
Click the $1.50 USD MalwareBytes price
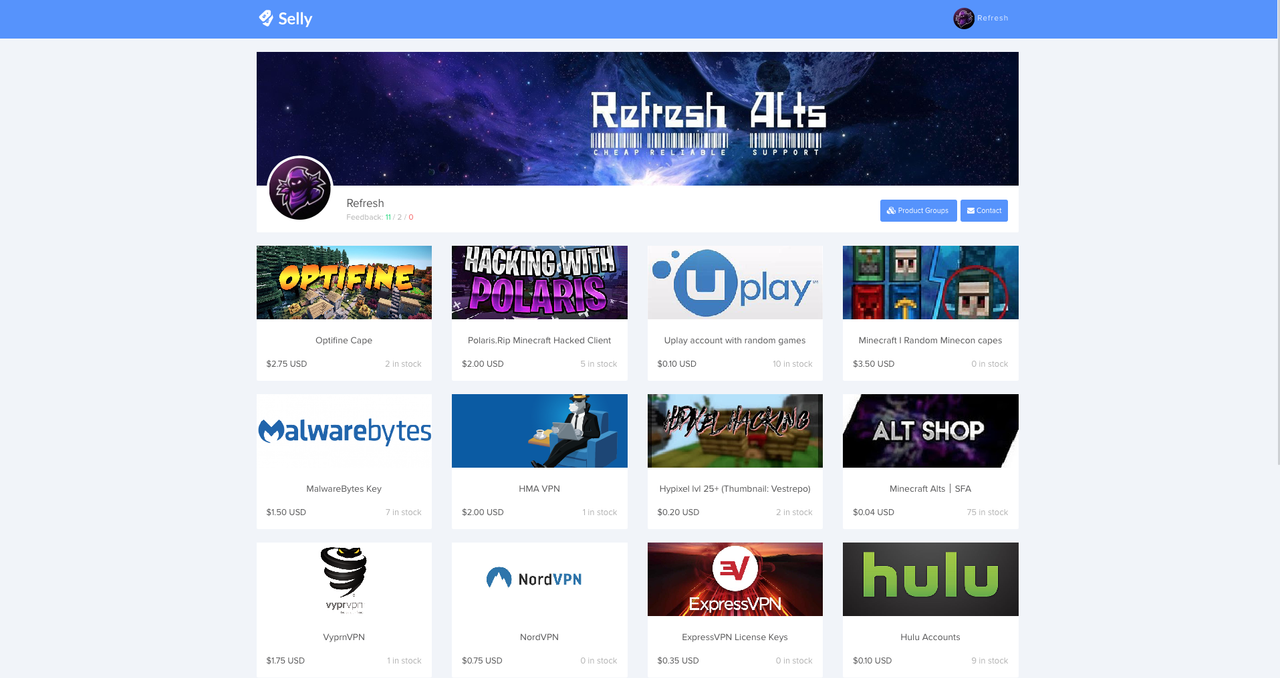point(286,512)
